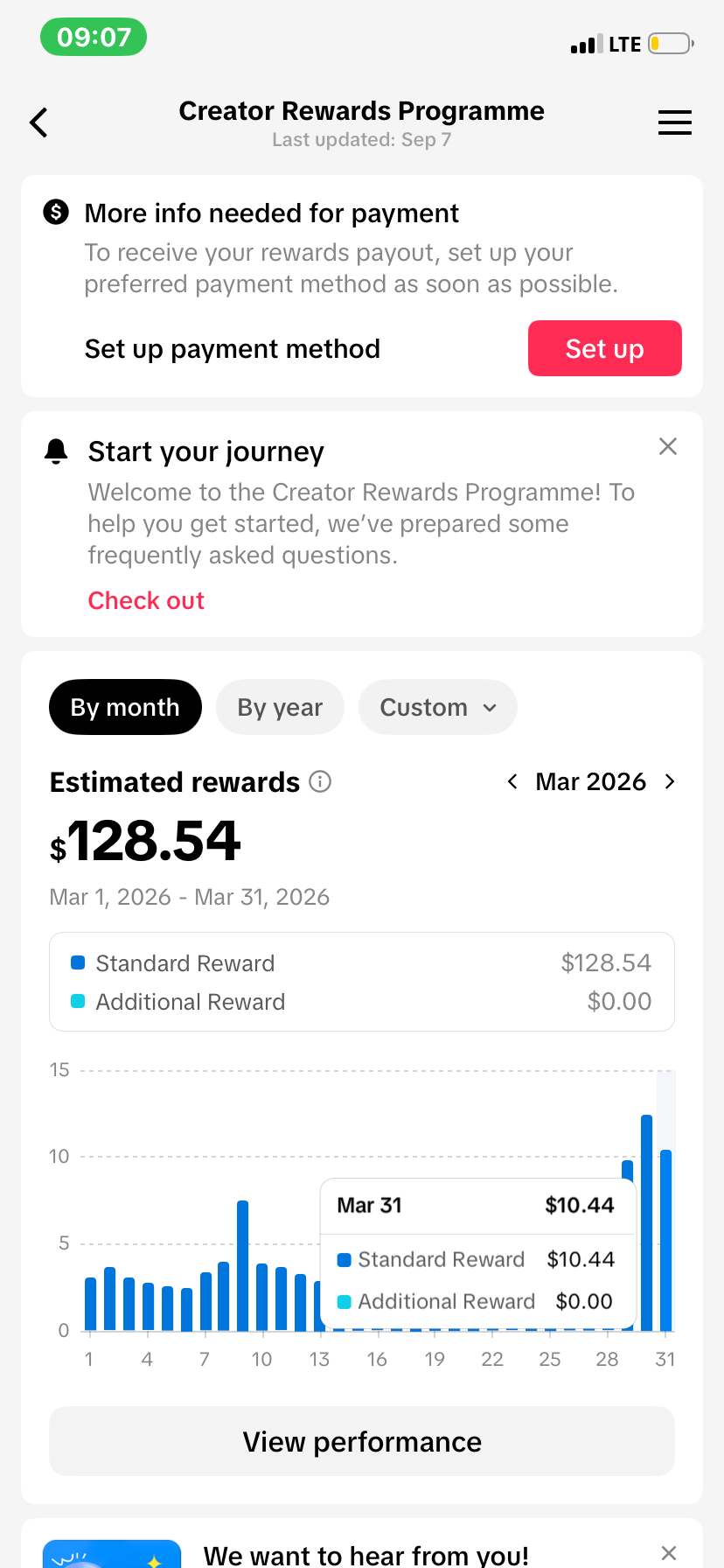Viewport: 724px width, 1568px height.
Task: Click the bell notification icon
Action: tap(56, 451)
